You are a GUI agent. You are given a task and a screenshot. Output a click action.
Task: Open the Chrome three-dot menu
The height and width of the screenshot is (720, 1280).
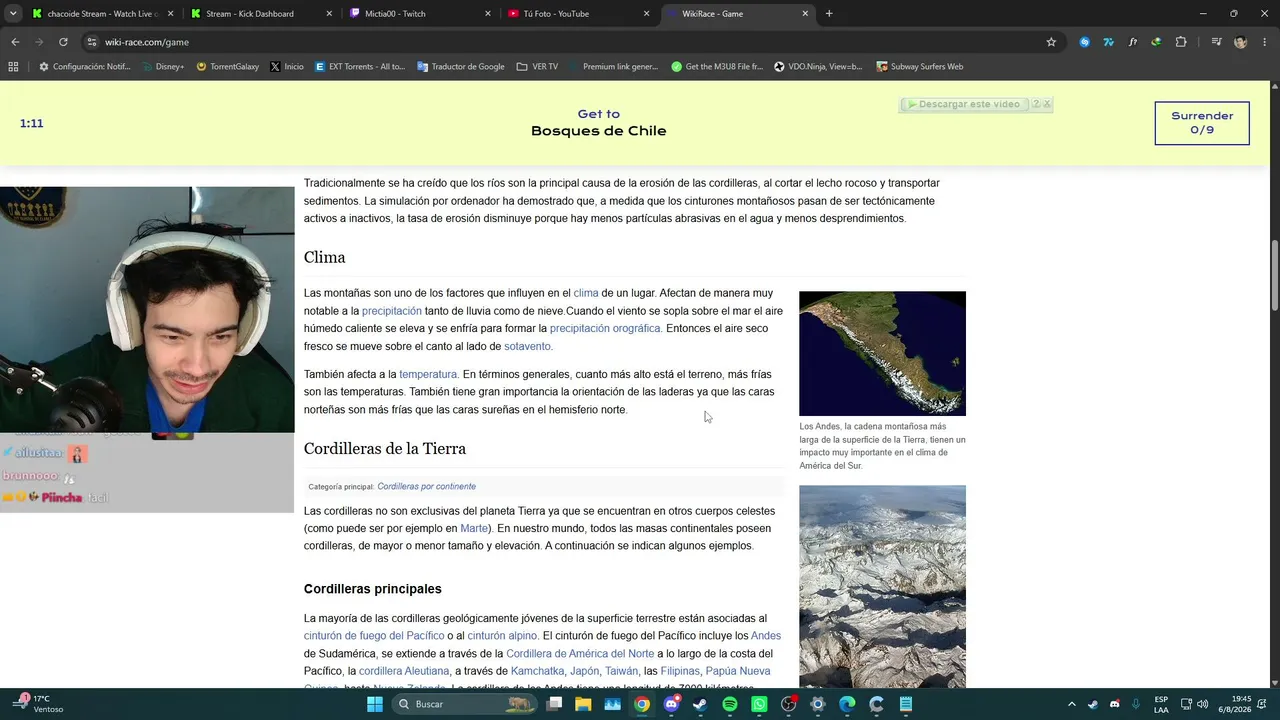pos(1265,42)
